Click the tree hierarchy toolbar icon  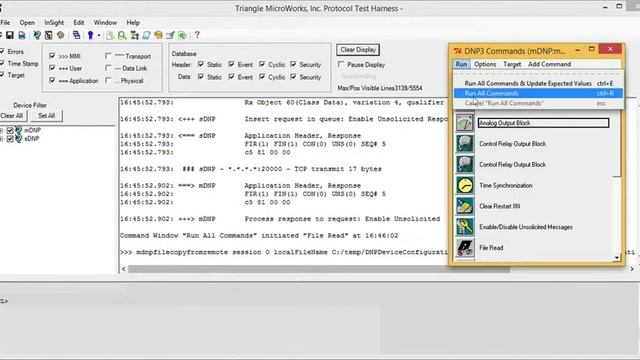[134, 36]
